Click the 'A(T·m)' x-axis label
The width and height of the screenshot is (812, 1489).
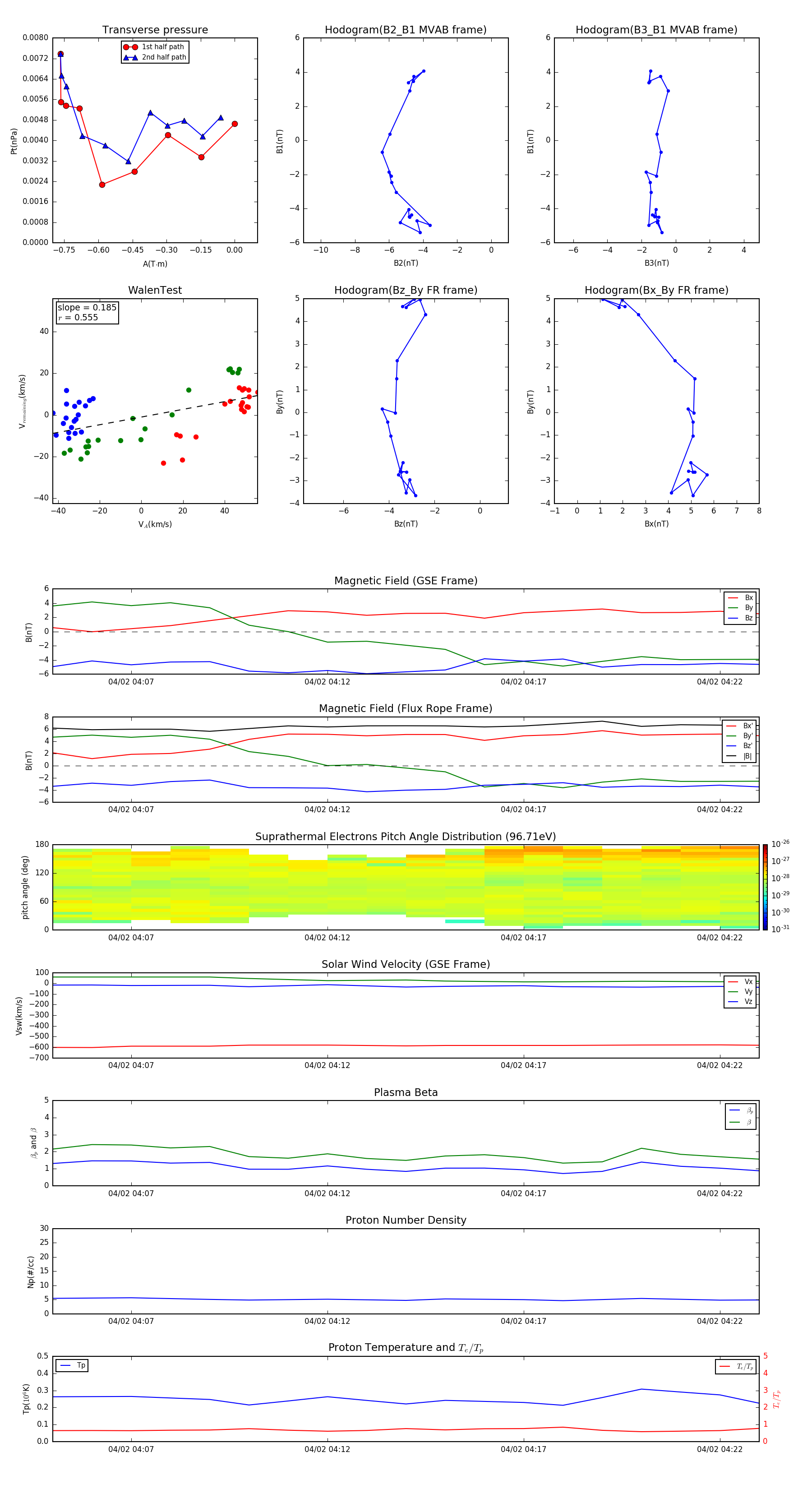click(155, 264)
